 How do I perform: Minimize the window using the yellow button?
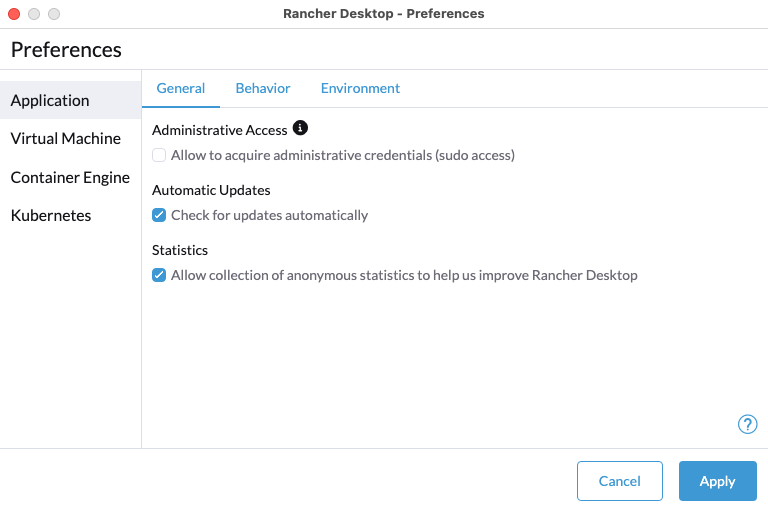[34, 14]
